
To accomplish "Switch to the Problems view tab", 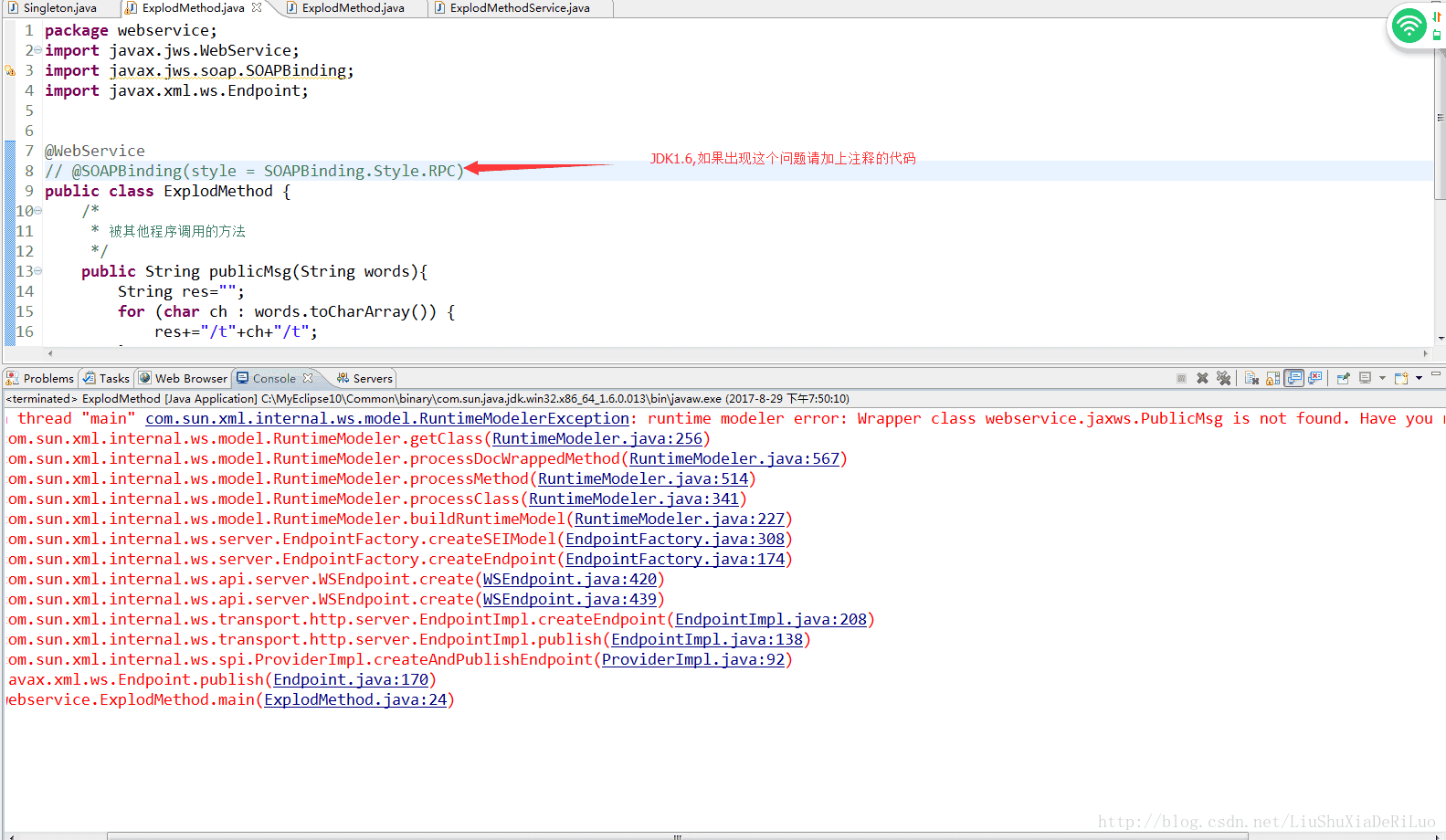I will click(x=40, y=378).
